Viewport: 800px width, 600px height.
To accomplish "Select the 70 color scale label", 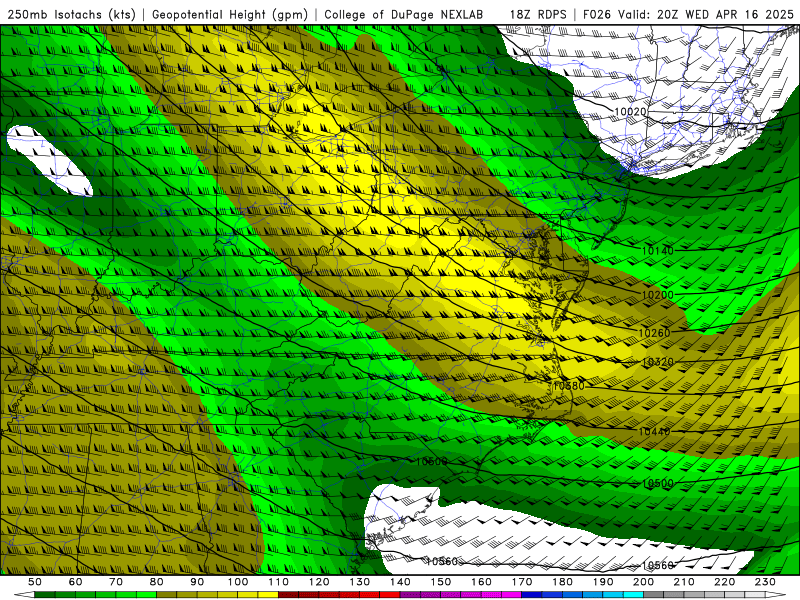I will point(116,582).
